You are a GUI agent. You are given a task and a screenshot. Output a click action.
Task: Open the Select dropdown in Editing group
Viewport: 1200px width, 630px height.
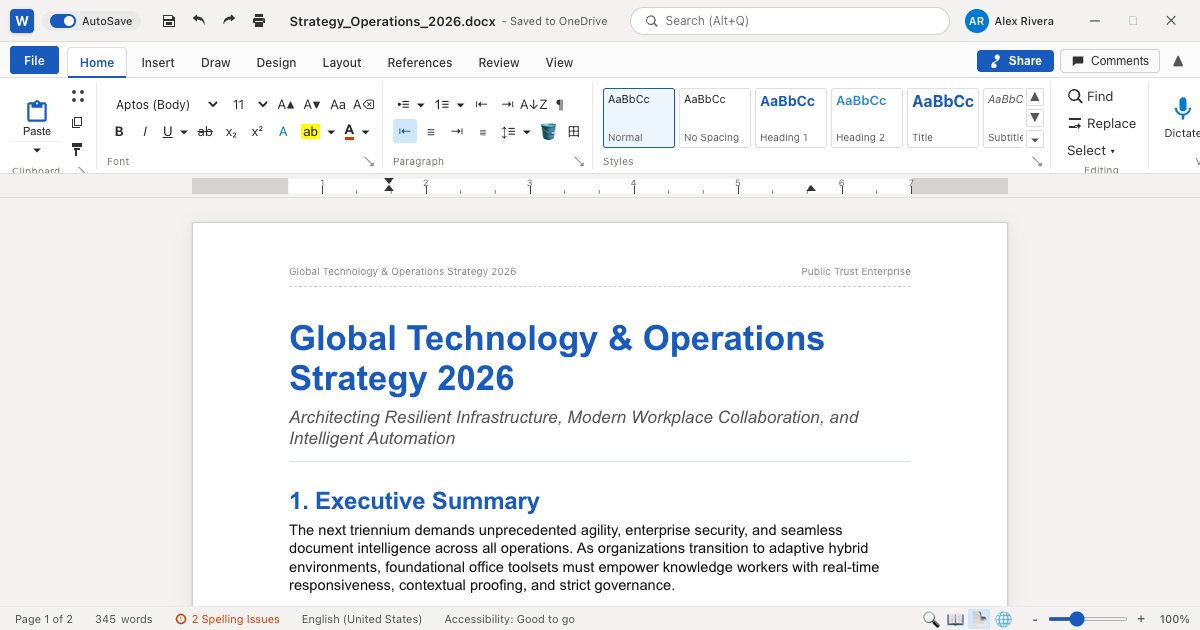1090,150
